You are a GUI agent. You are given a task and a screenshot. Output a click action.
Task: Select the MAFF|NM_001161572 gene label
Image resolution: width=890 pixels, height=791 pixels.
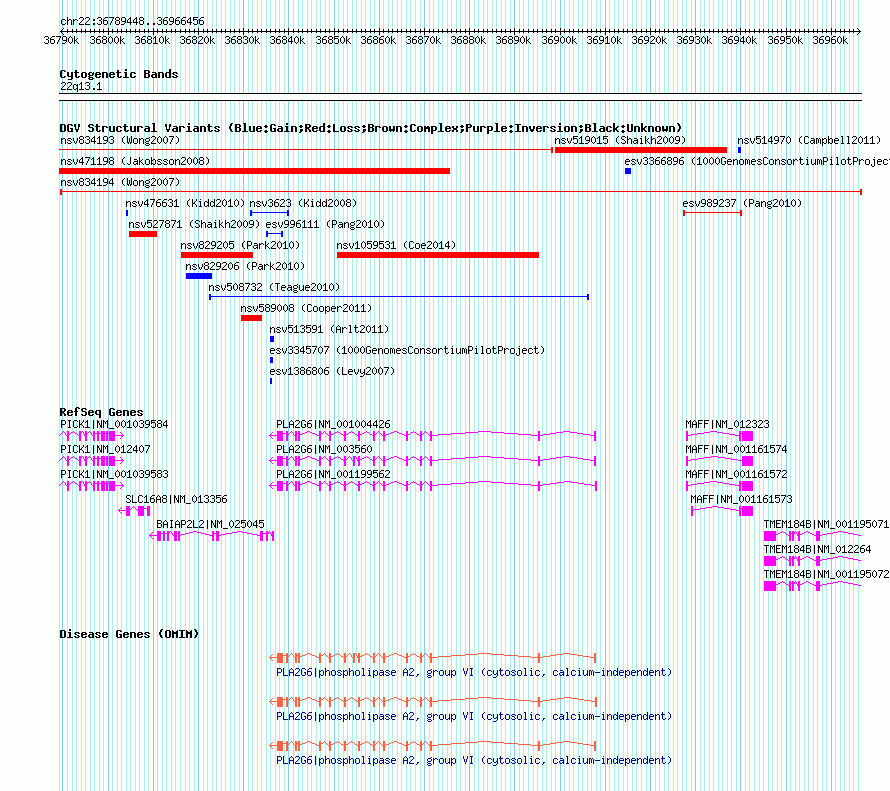[736, 474]
